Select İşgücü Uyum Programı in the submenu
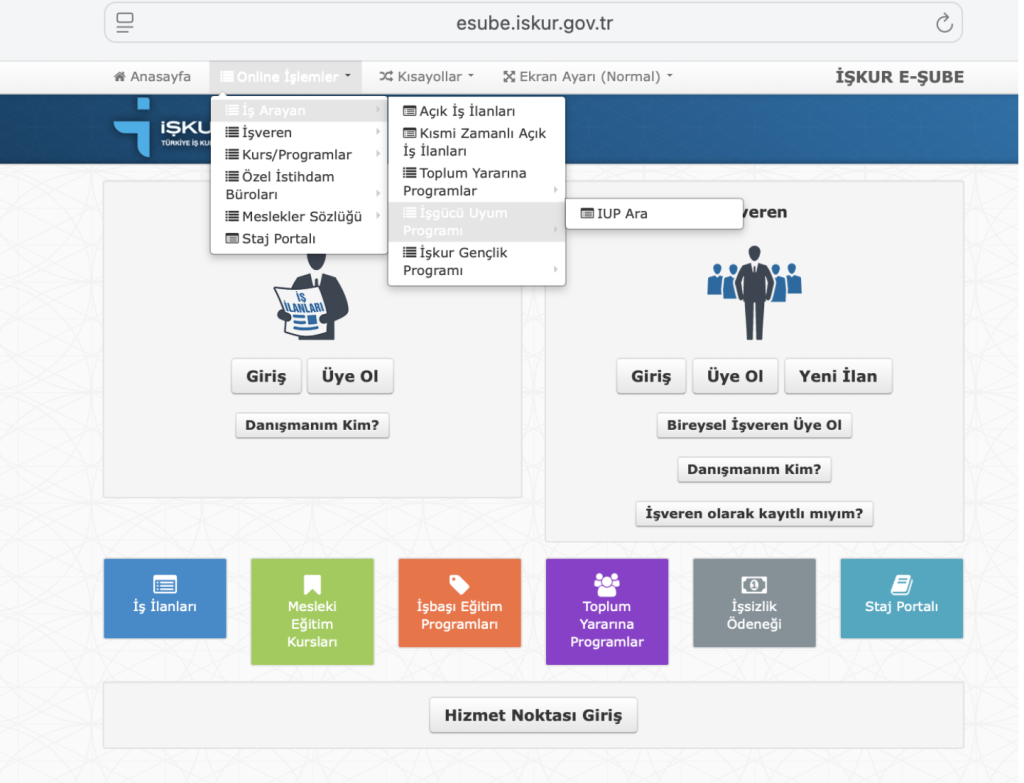This screenshot has width=1024, height=783. [477, 221]
